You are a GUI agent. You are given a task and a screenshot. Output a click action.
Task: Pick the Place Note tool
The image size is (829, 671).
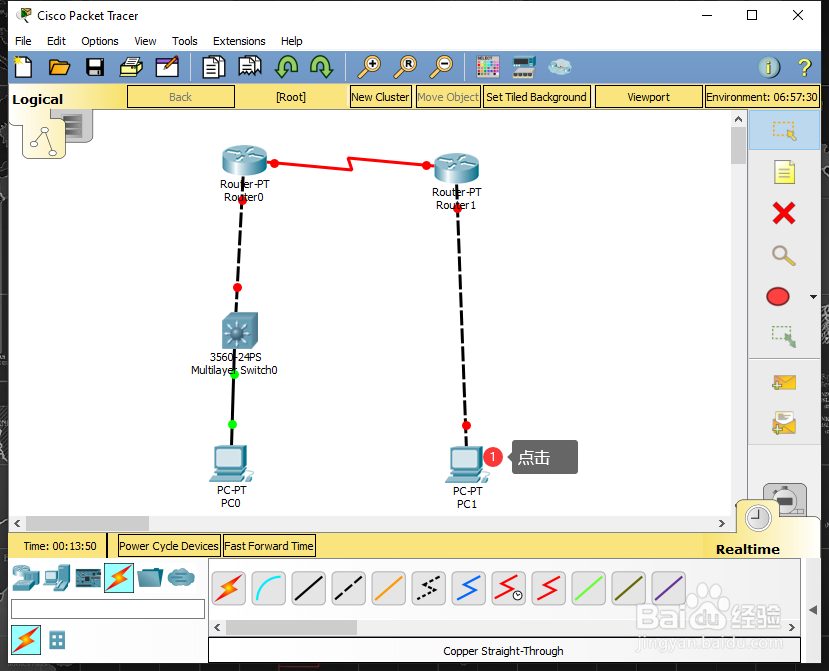point(784,172)
